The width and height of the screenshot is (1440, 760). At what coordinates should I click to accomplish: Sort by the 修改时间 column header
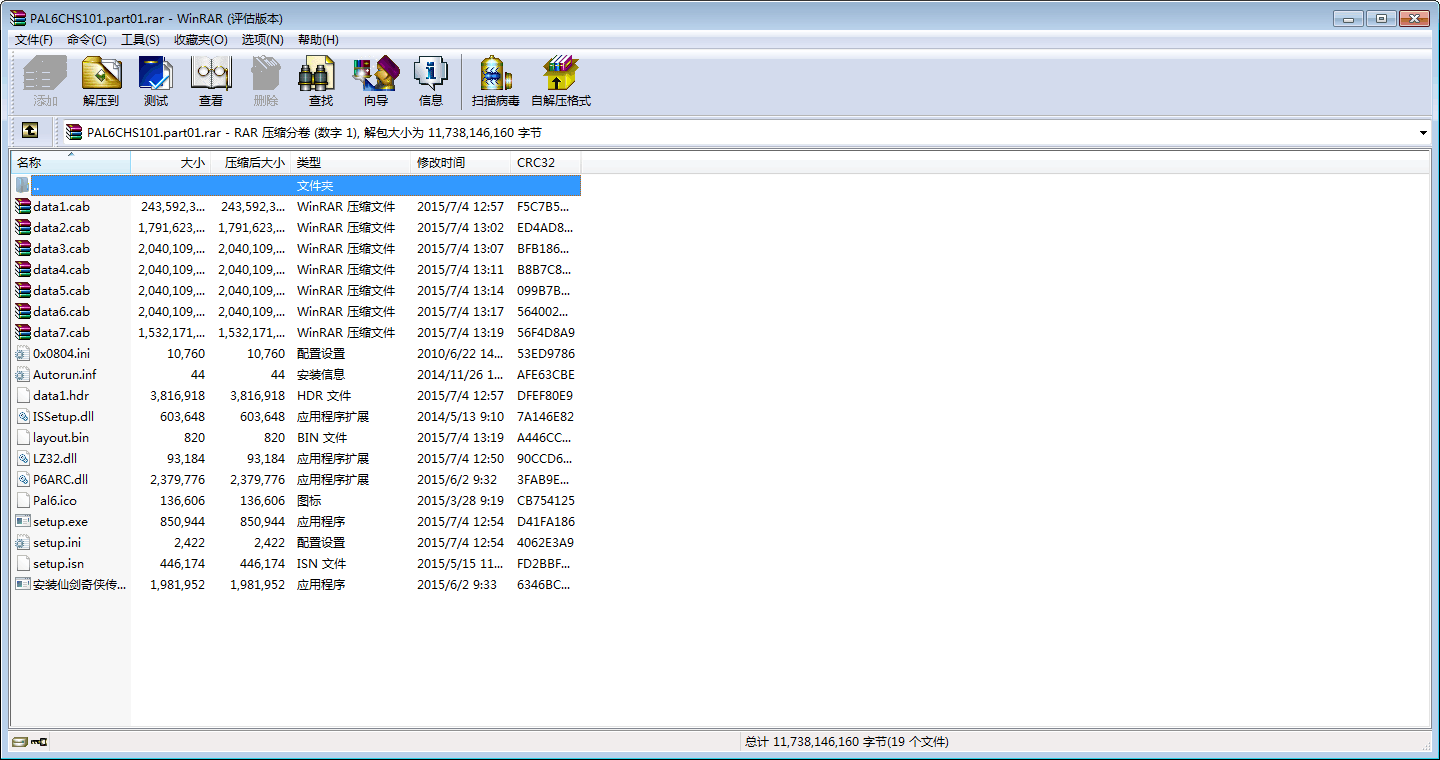[x=461, y=162]
